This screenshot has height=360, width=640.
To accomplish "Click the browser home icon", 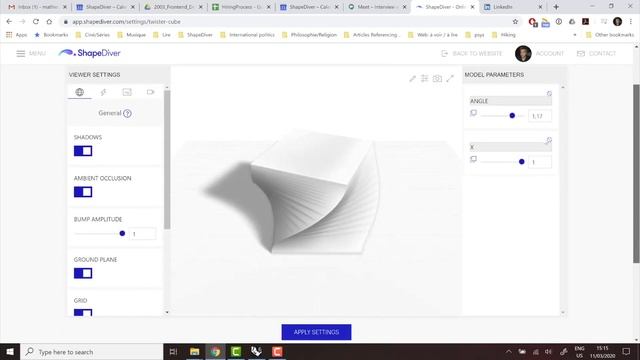I will pos(49,22).
